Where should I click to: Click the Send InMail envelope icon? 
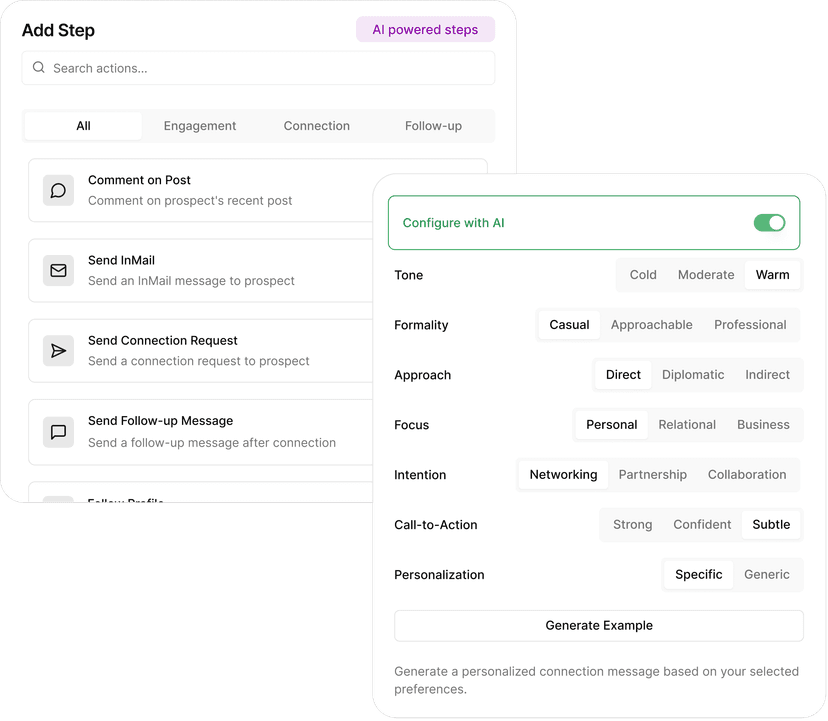tap(58, 270)
